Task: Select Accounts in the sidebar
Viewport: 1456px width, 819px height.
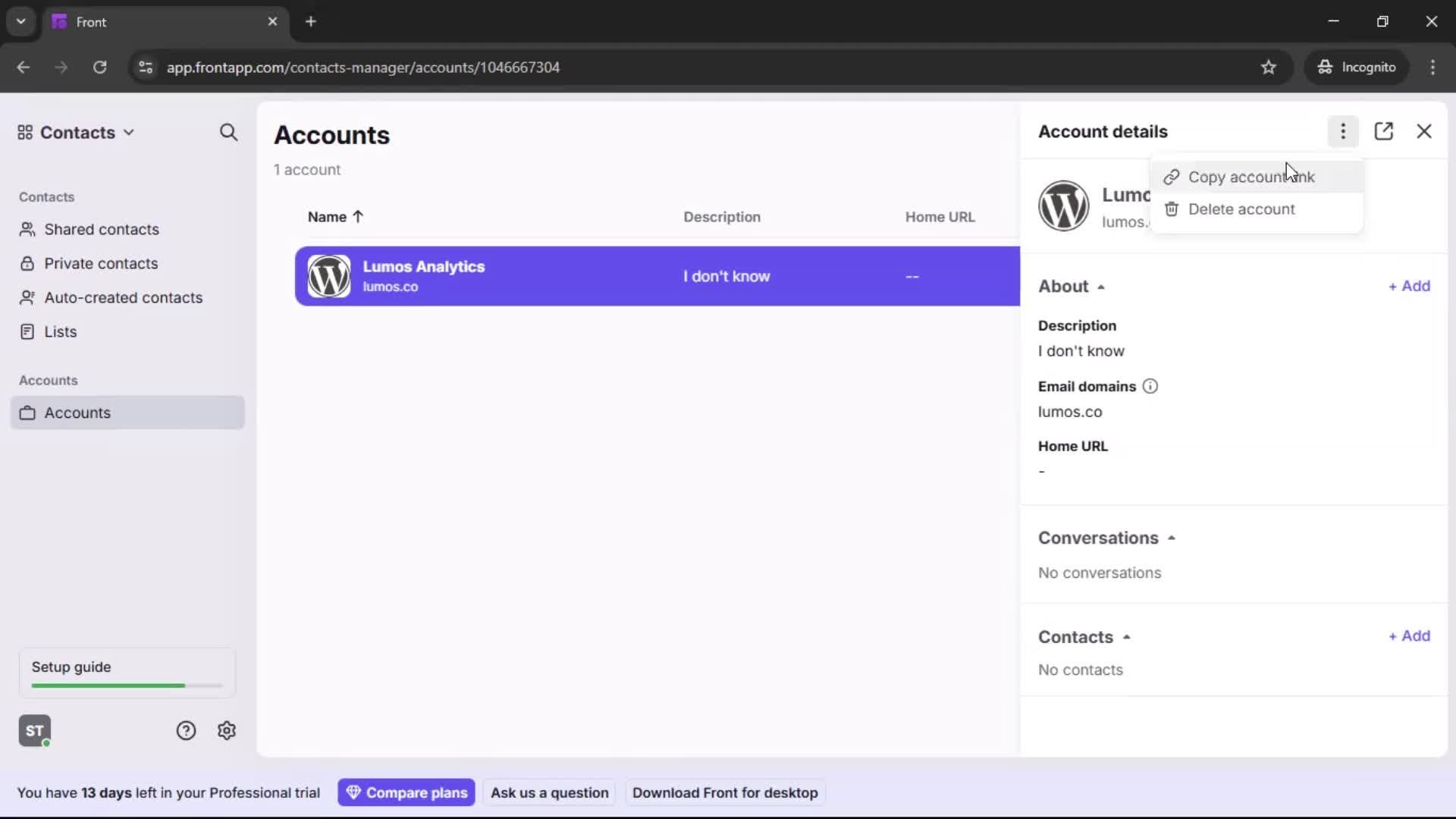Action: coord(77,413)
